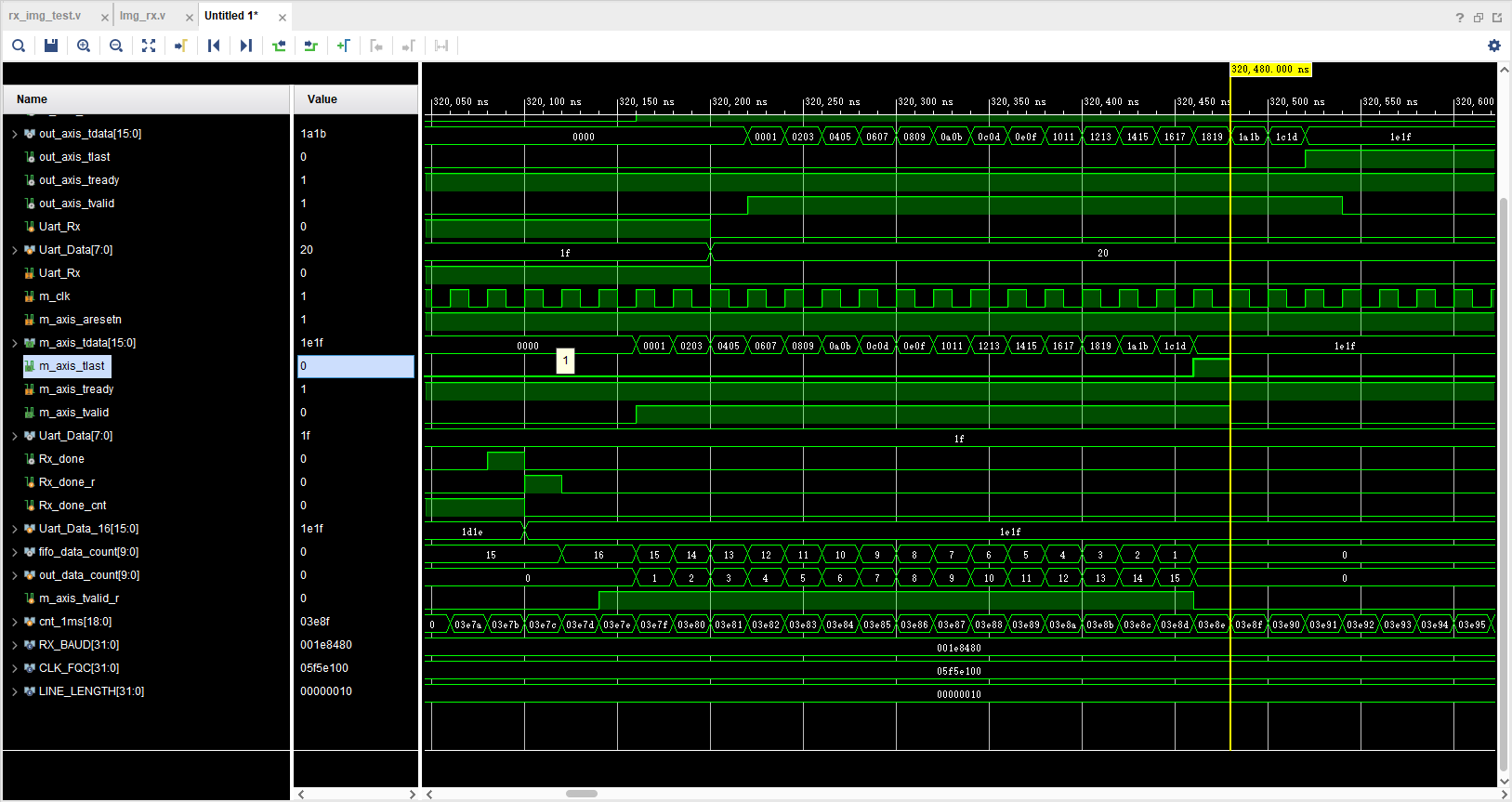This screenshot has height=802, width=1512.
Task: Select the m_clk signal
Action: (x=54, y=296)
